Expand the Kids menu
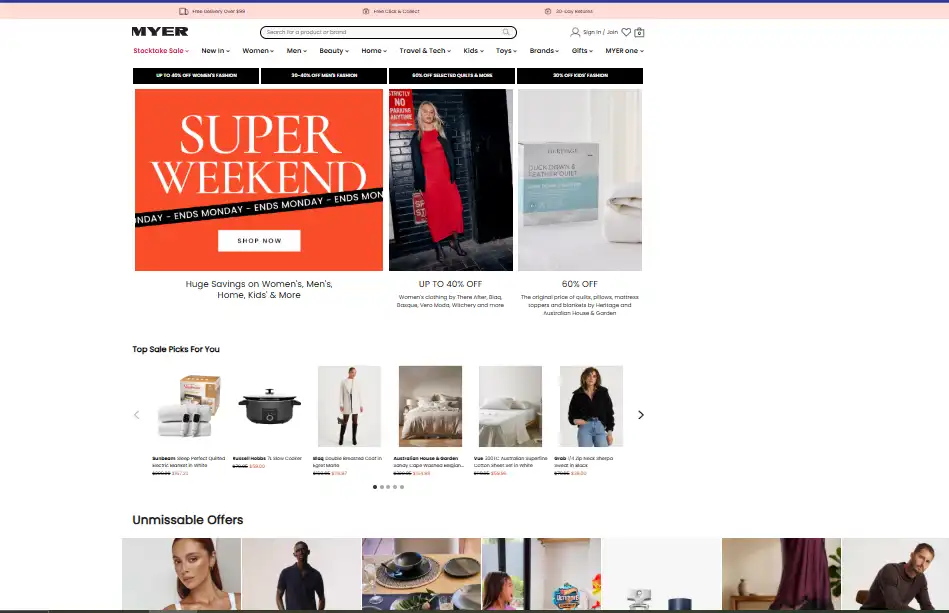The height and width of the screenshot is (613, 949). click(473, 51)
